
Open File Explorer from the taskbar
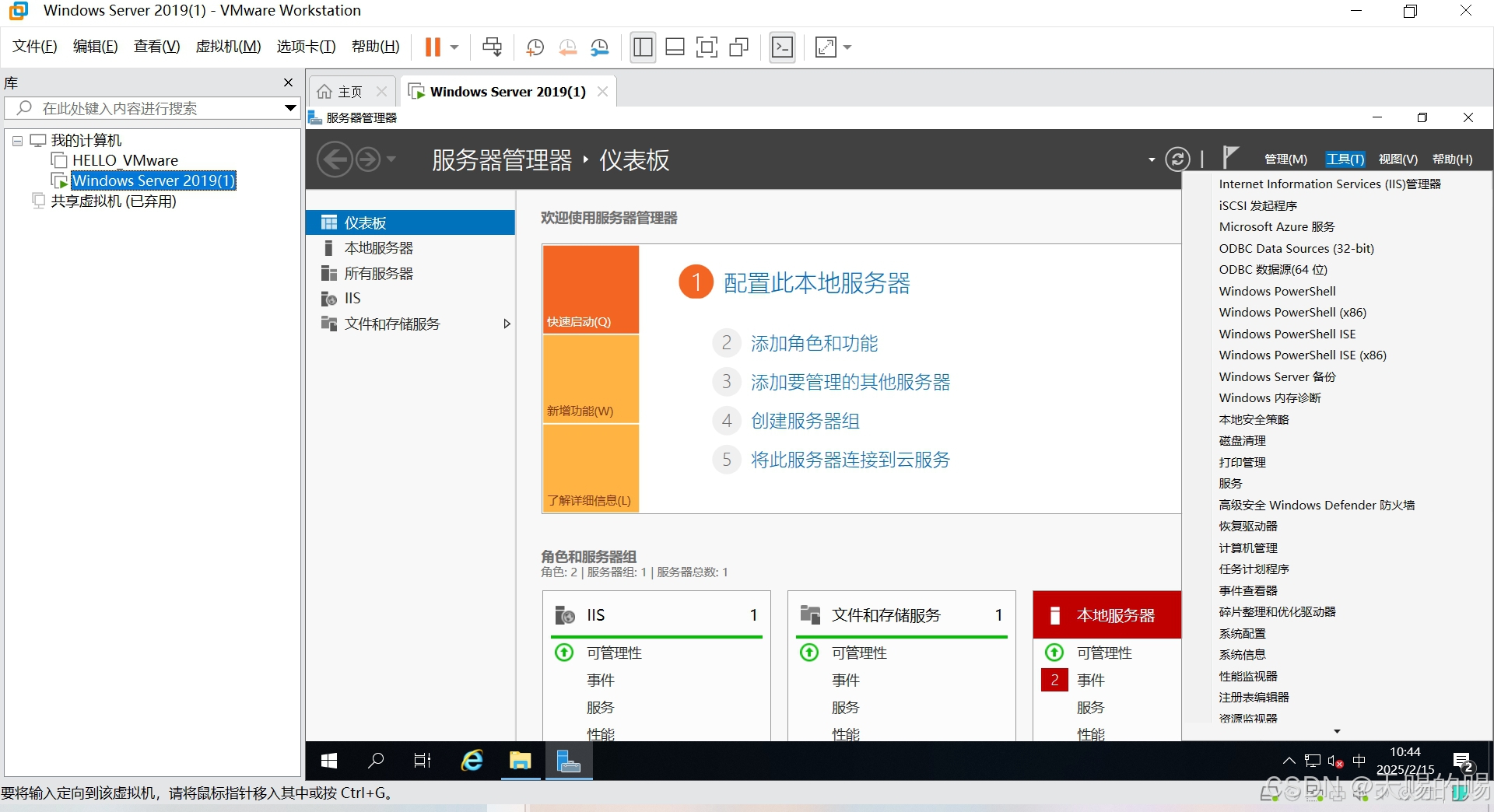[521, 761]
